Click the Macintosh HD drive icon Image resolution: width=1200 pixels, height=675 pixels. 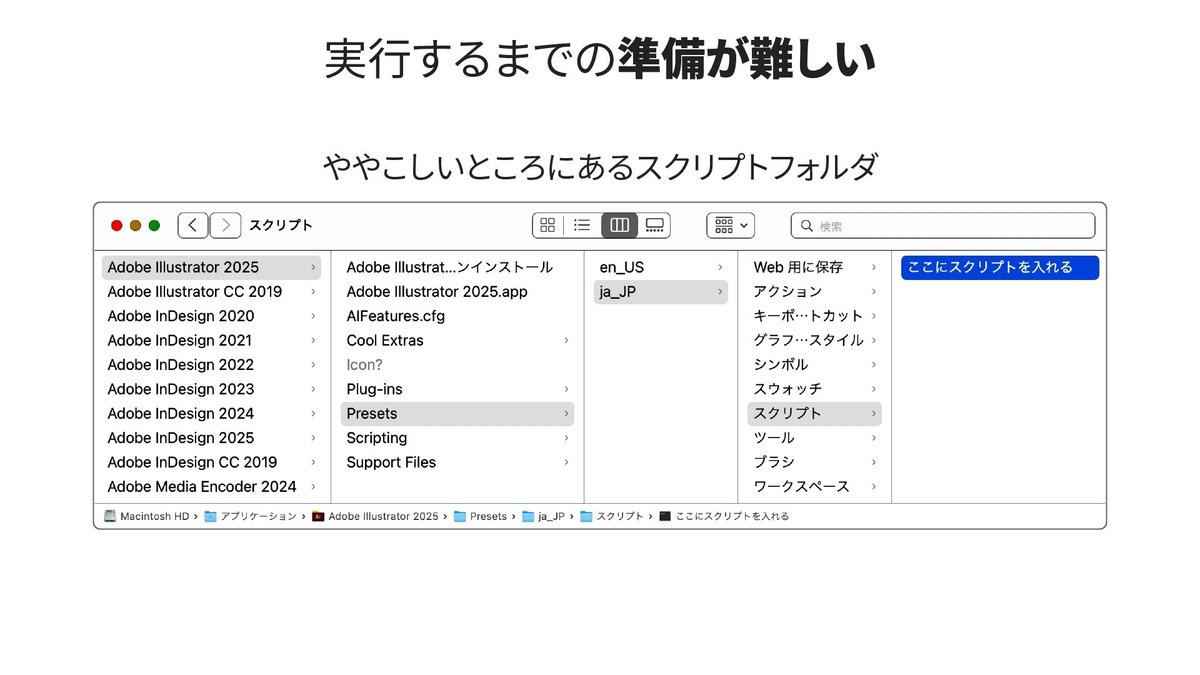109,516
